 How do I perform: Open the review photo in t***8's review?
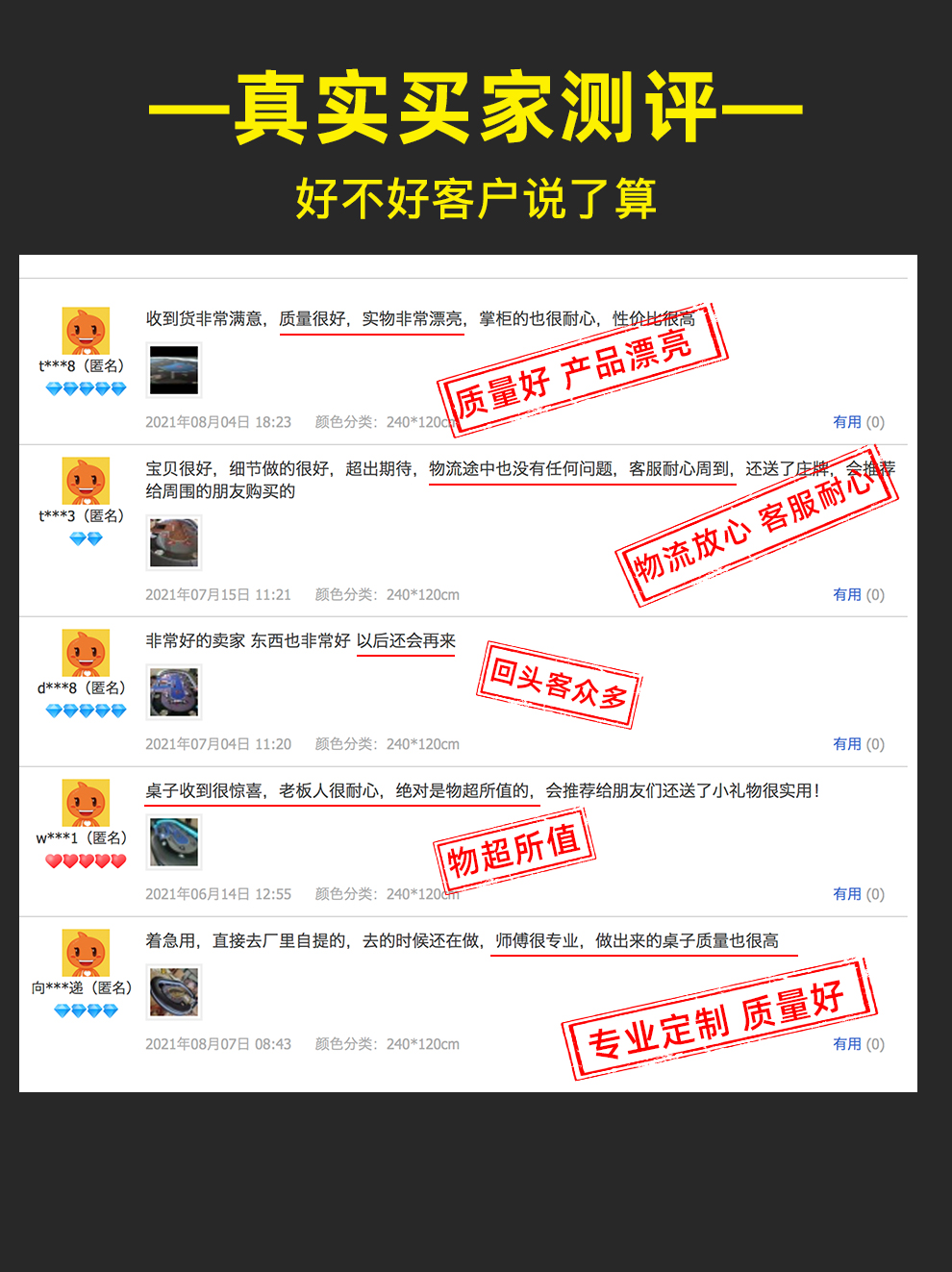pyautogui.click(x=174, y=370)
